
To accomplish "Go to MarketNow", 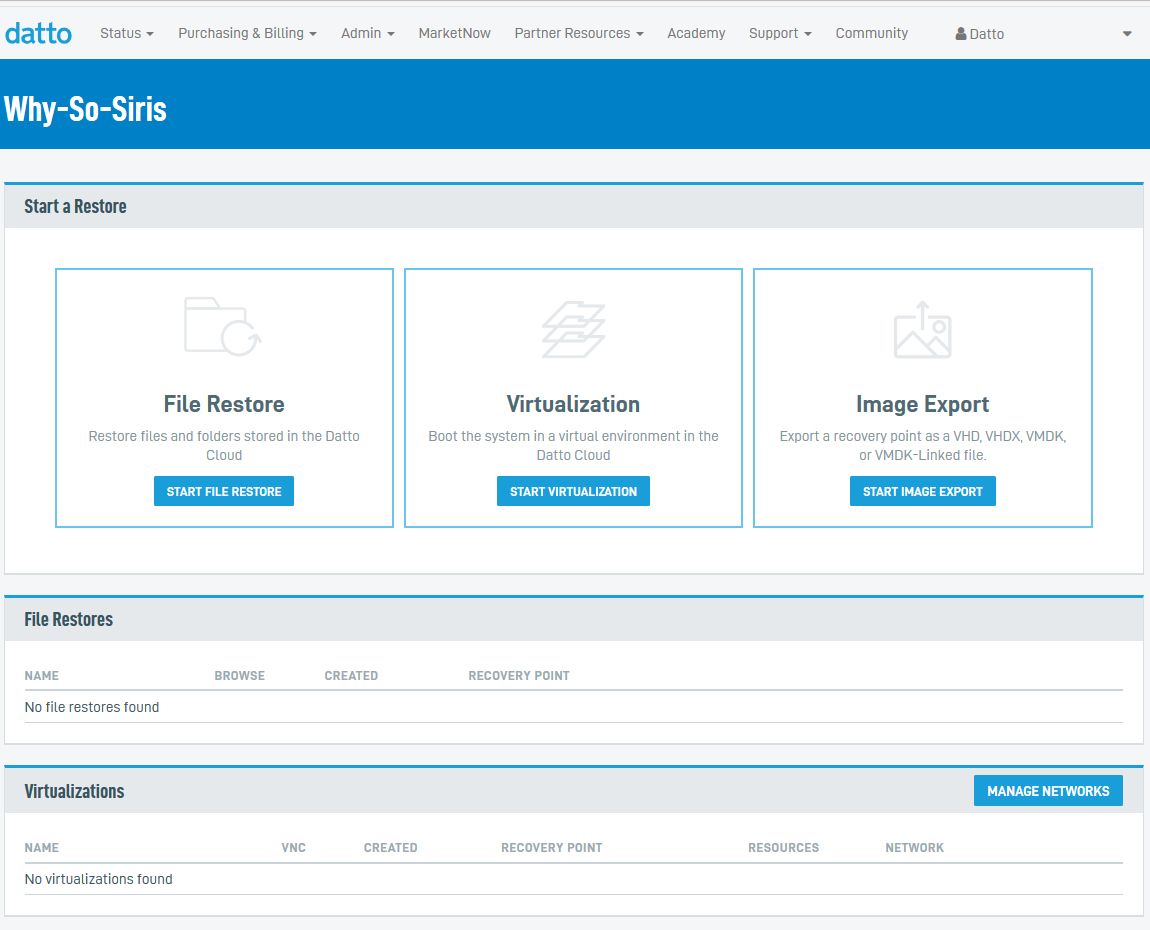I will 454,33.
